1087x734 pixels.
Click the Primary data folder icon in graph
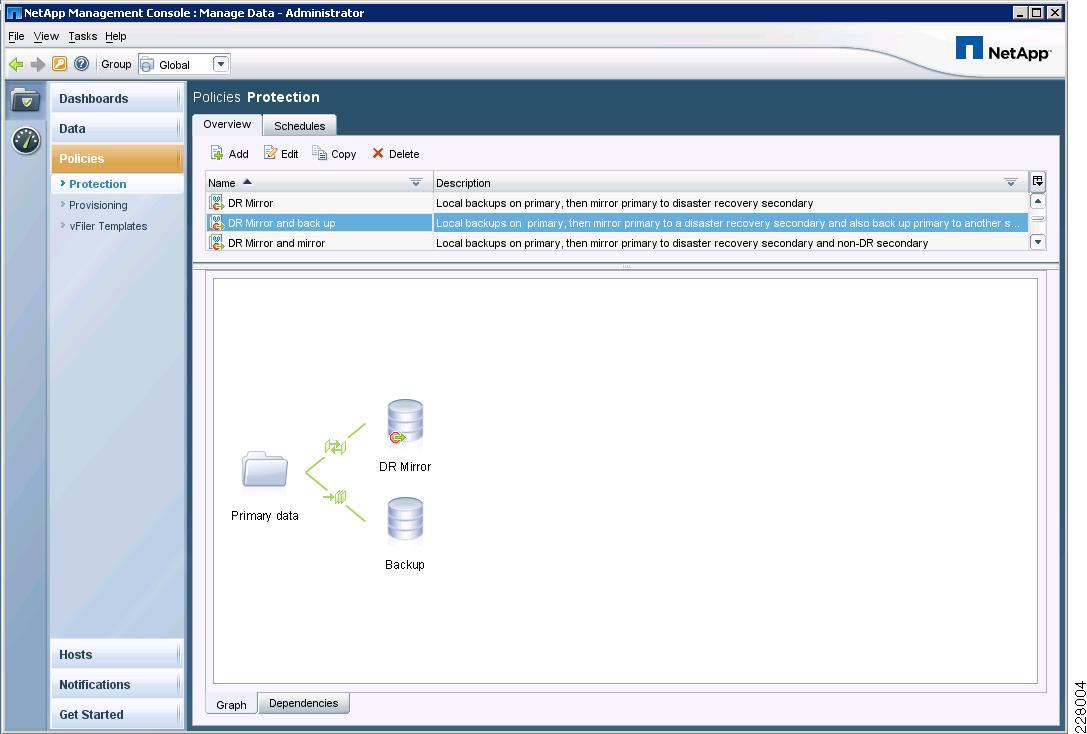click(265, 469)
